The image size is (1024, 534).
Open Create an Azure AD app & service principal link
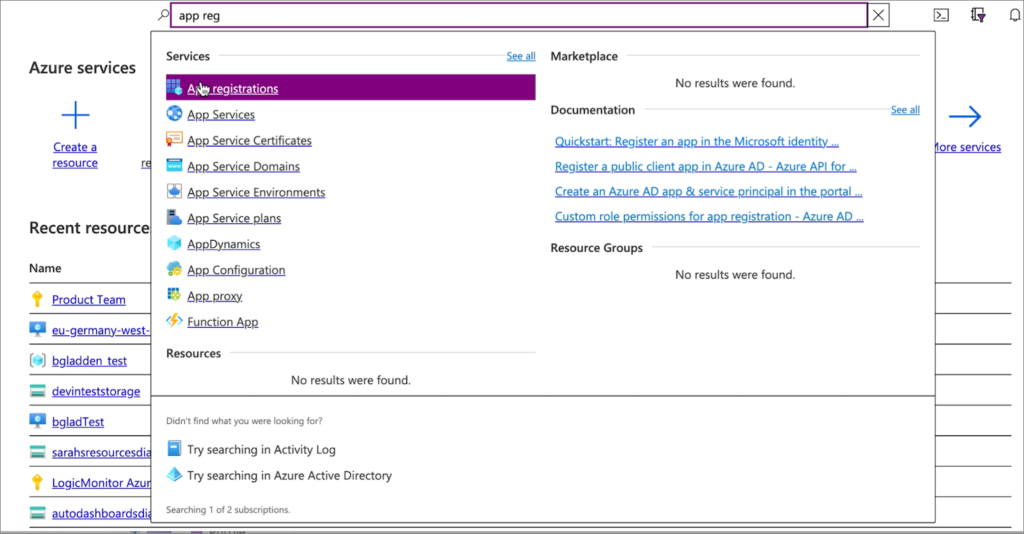(709, 191)
